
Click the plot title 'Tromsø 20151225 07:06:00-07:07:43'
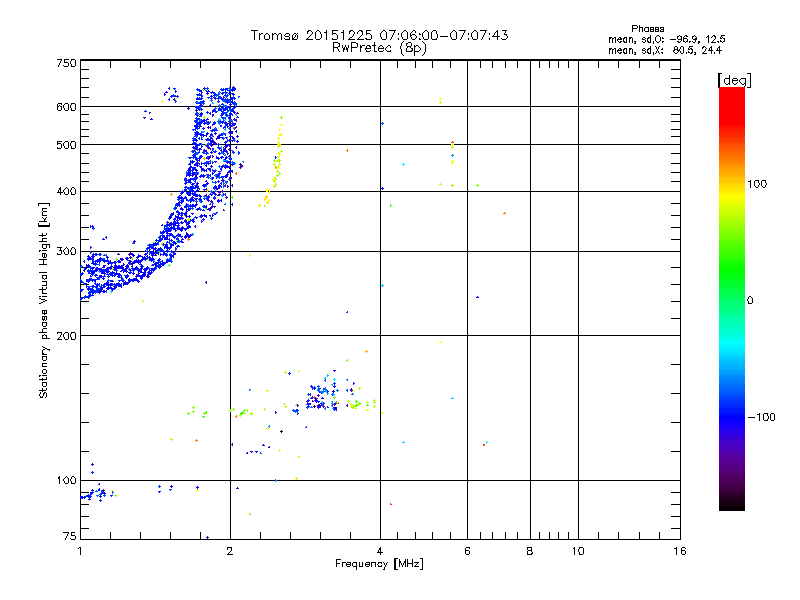[379, 35]
